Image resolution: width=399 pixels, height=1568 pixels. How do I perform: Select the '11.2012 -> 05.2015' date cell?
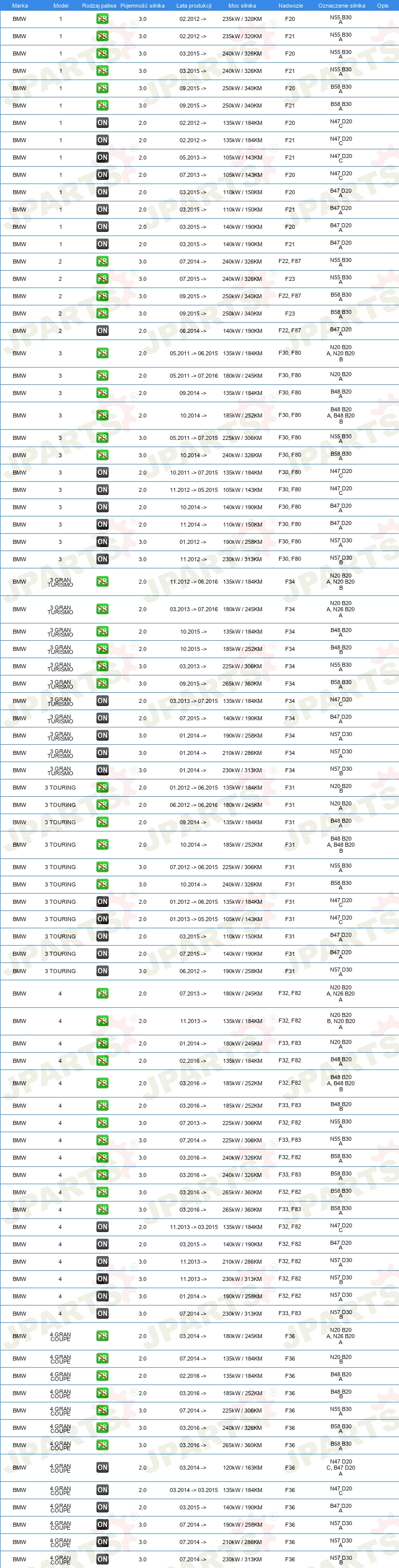194,490
